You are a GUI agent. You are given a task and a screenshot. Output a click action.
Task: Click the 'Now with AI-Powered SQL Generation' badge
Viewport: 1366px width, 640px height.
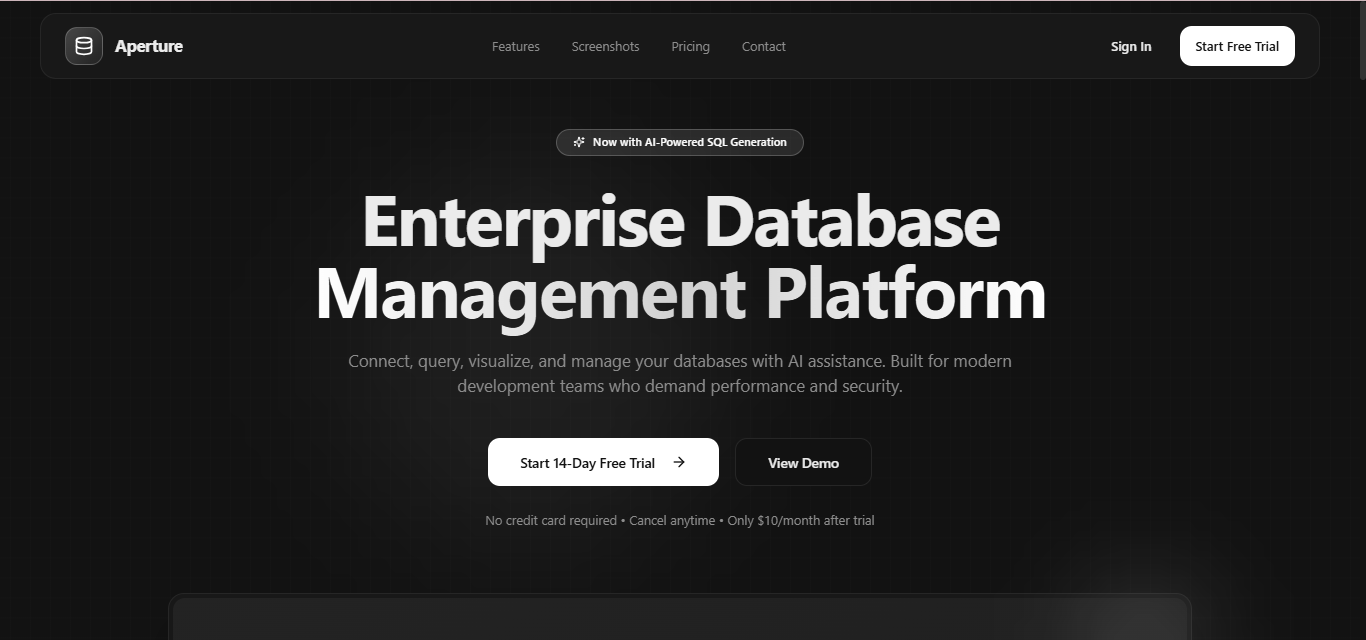680,142
